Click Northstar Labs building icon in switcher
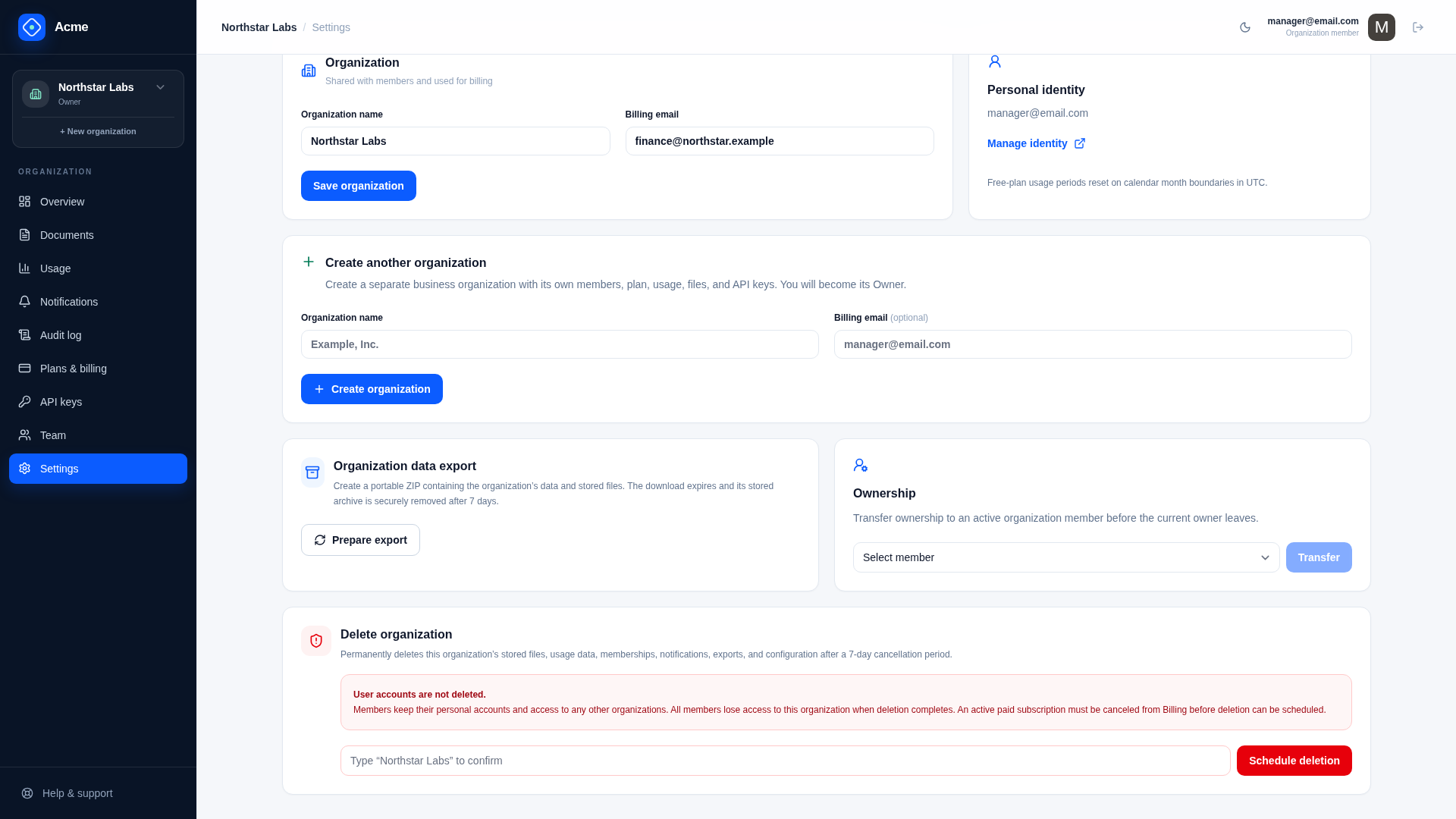Viewport: 1456px width, 819px height. (36, 94)
